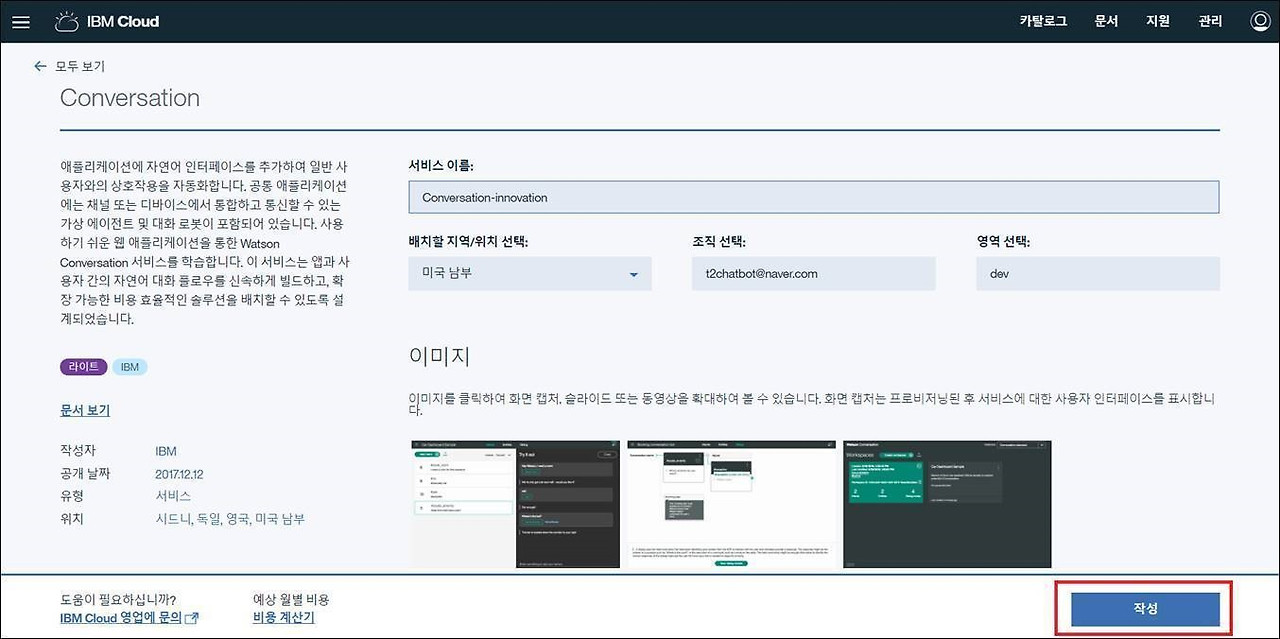
Task: Open the 관리 menu item
Action: pos(1210,21)
